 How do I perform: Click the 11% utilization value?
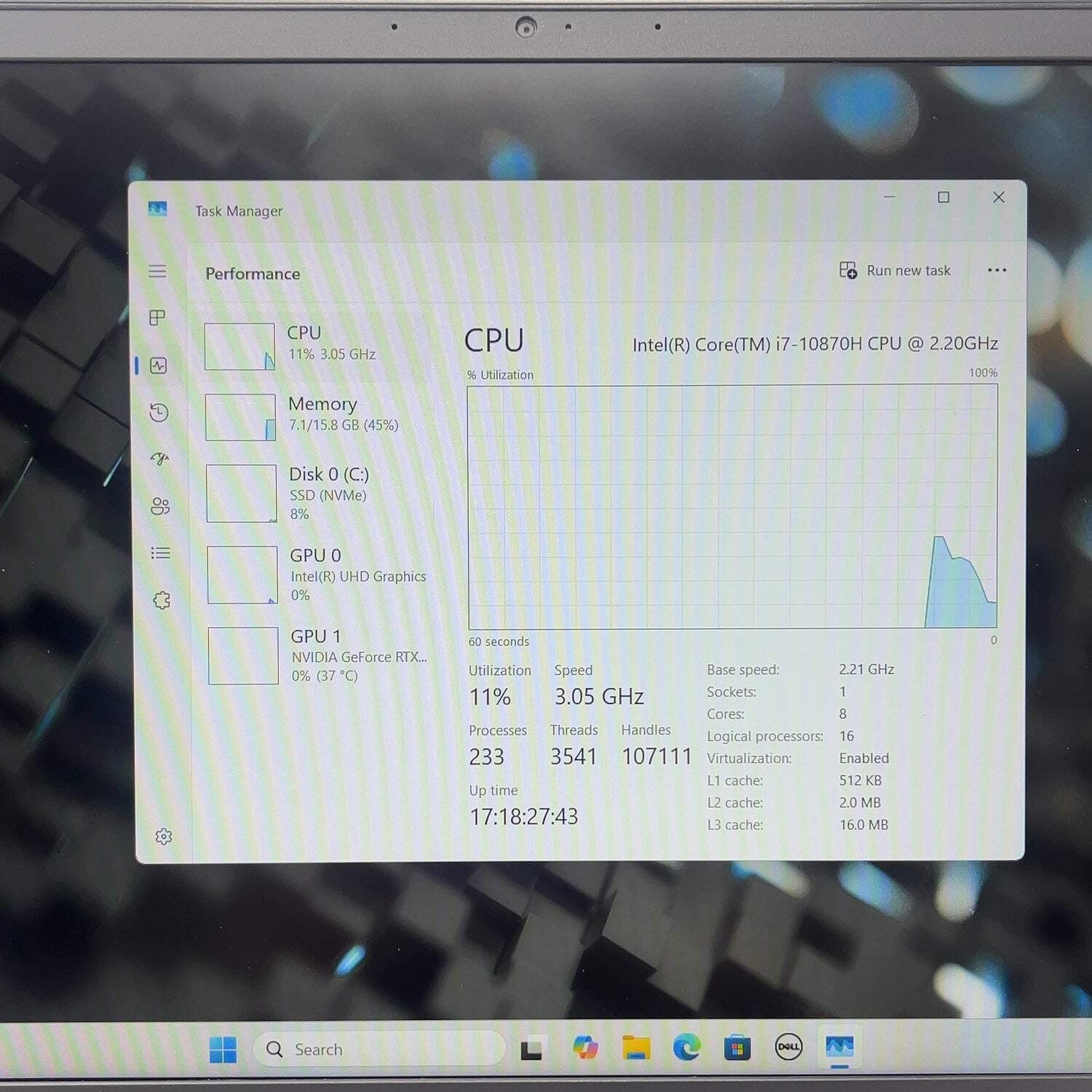click(490, 697)
